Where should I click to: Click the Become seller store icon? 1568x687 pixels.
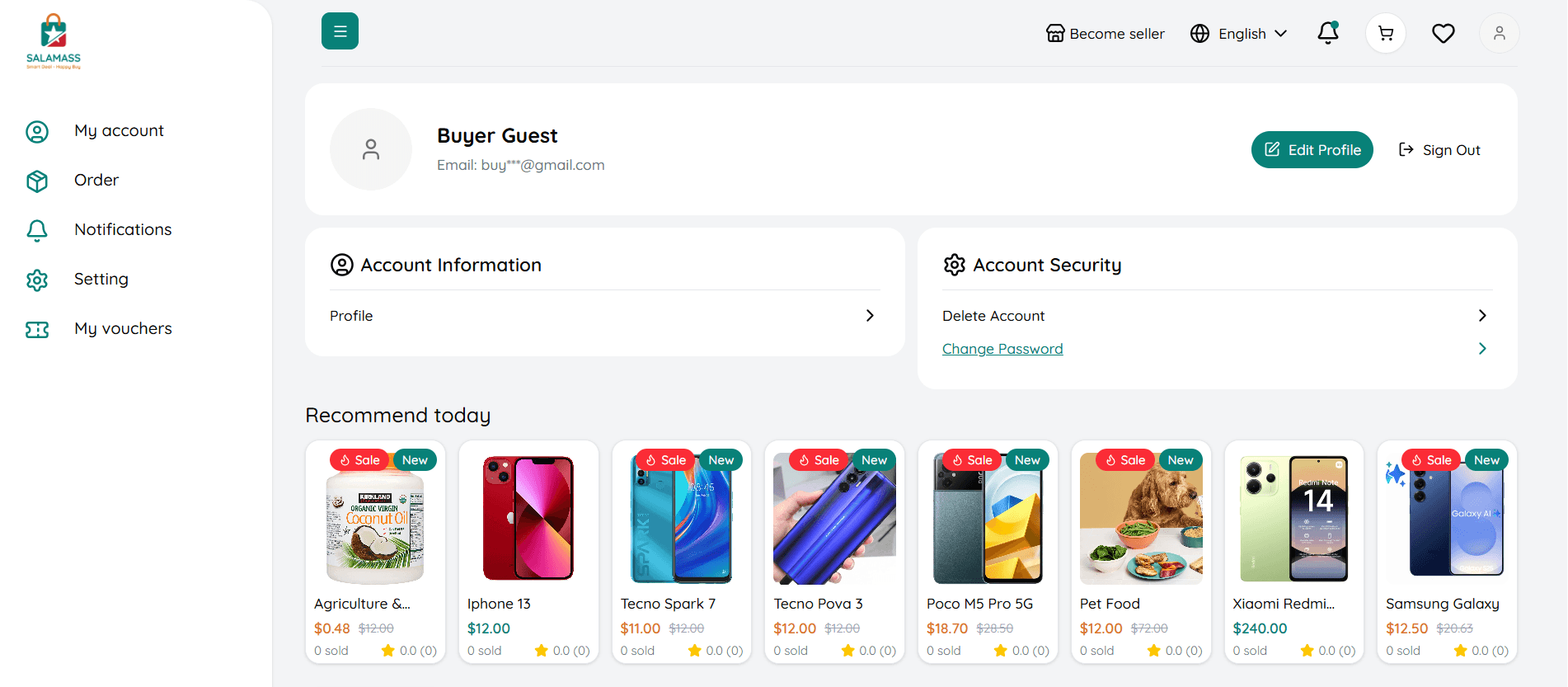(x=1054, y=34)
